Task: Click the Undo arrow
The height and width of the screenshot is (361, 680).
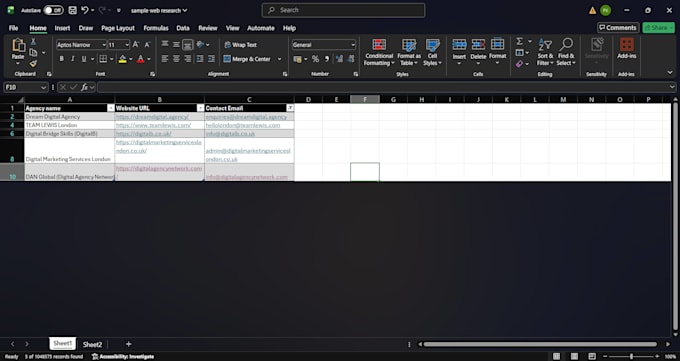Action: tap(85, 10)
